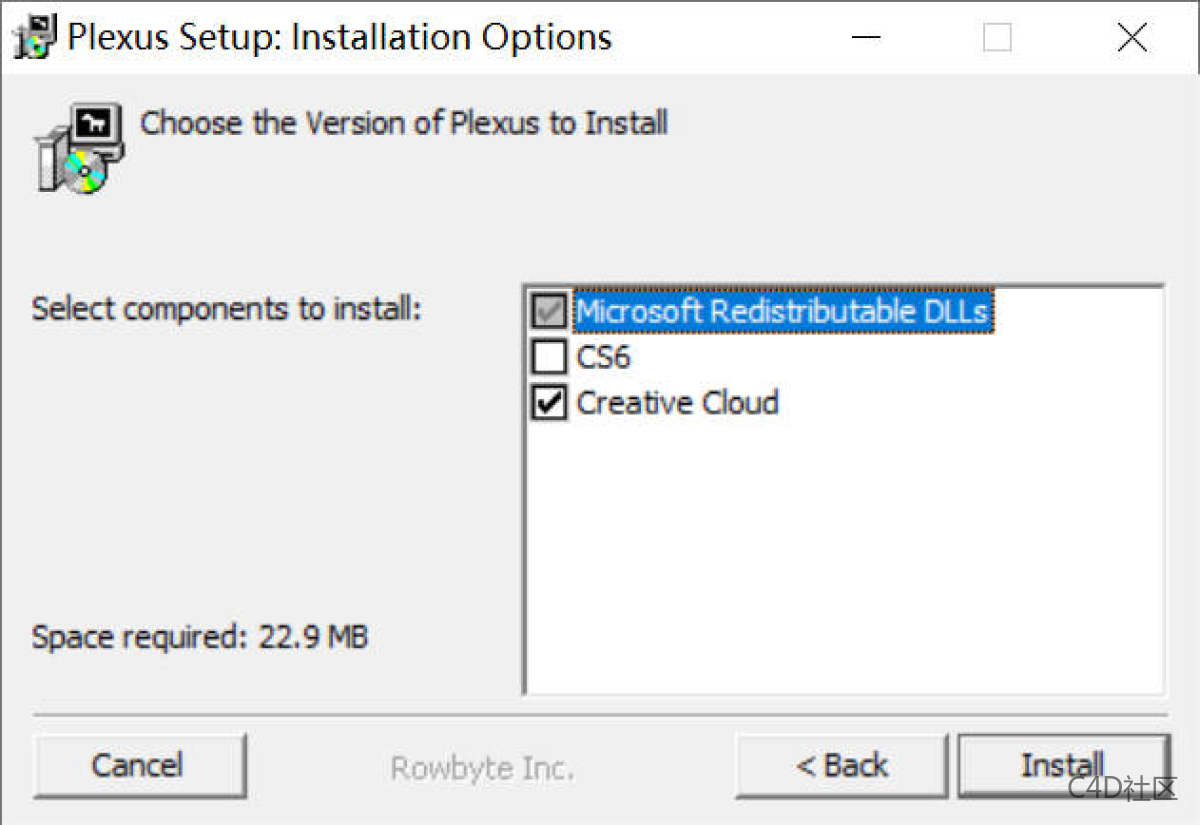Click the Plexus Setup title bar icon
Viewport: 1200px width, 825px height.
click(x=35, y=38)
